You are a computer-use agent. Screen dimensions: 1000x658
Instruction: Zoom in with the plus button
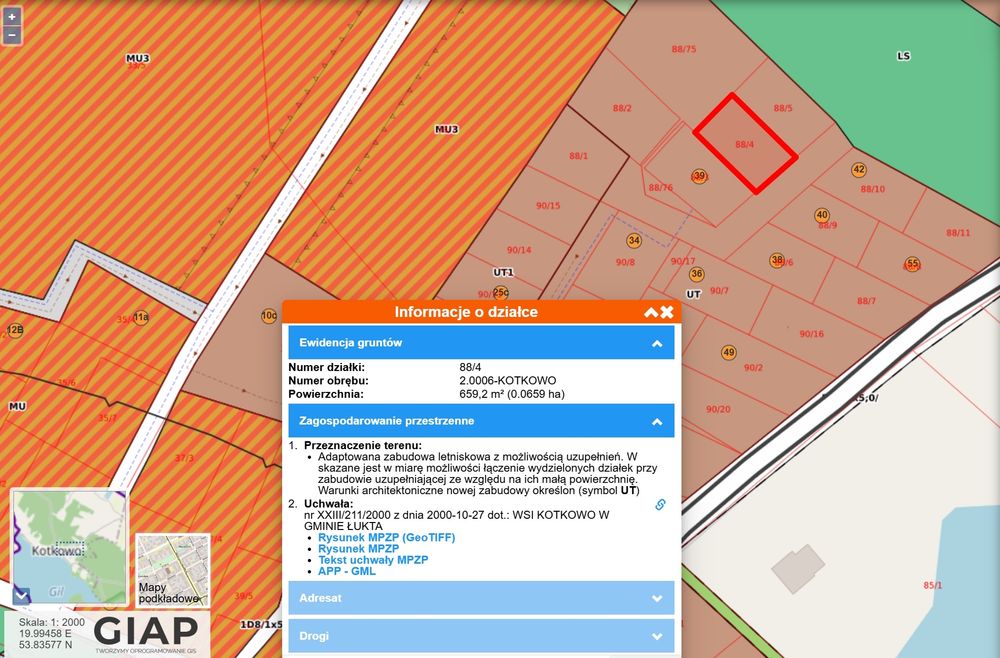click(x=12, y=17)
